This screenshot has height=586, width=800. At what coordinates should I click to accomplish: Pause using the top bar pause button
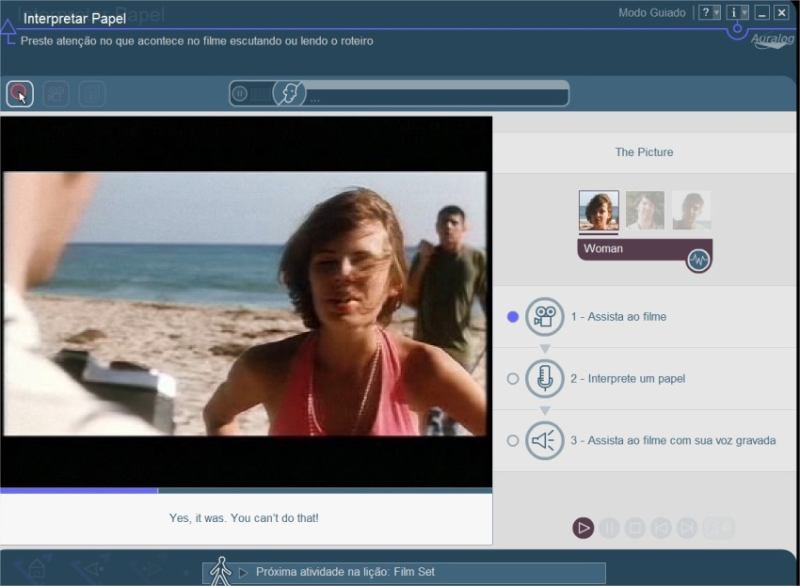pyautogui.click(x=240, y=94)
